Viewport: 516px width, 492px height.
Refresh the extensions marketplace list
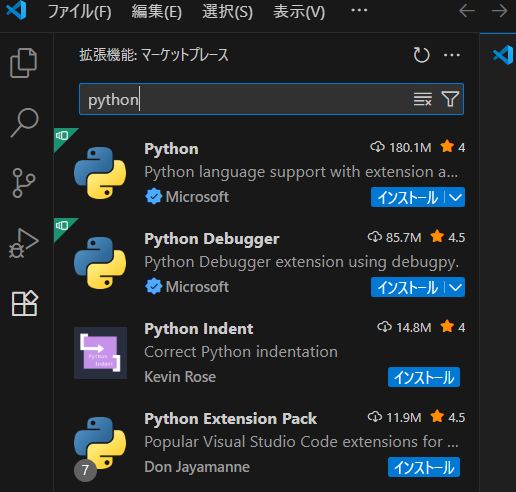point(421,55)
